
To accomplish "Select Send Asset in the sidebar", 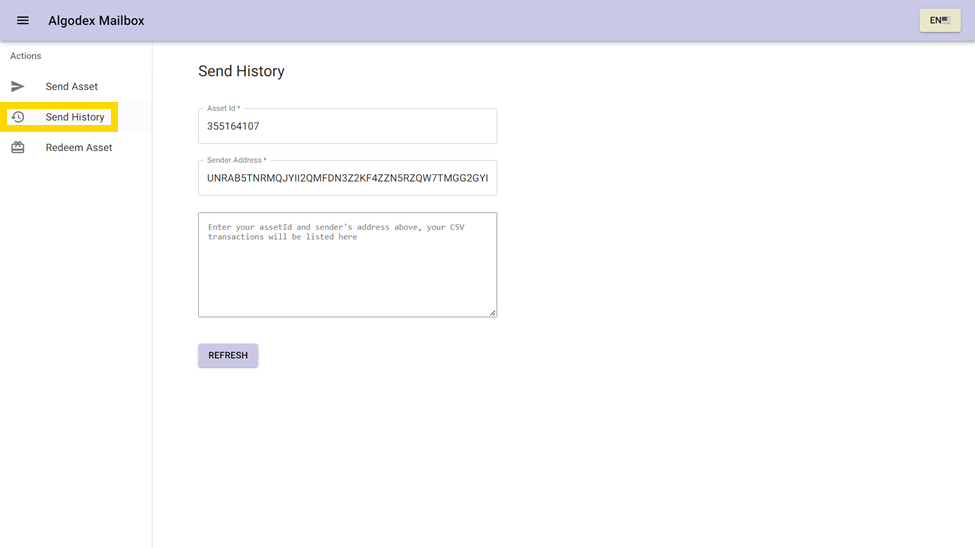I will (72, 87).
